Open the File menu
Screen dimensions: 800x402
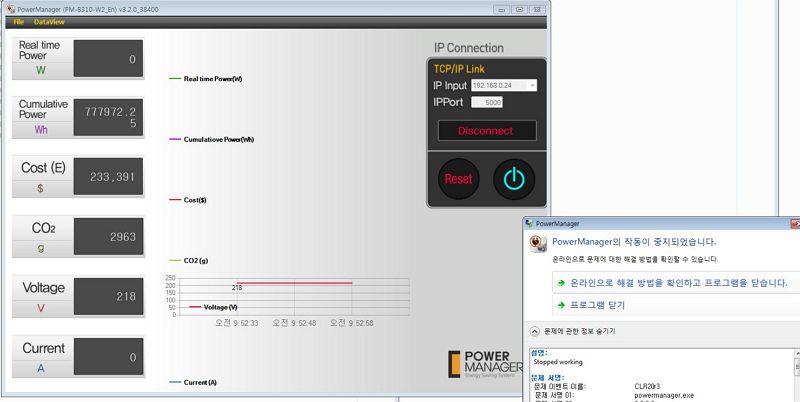[18, 22]
